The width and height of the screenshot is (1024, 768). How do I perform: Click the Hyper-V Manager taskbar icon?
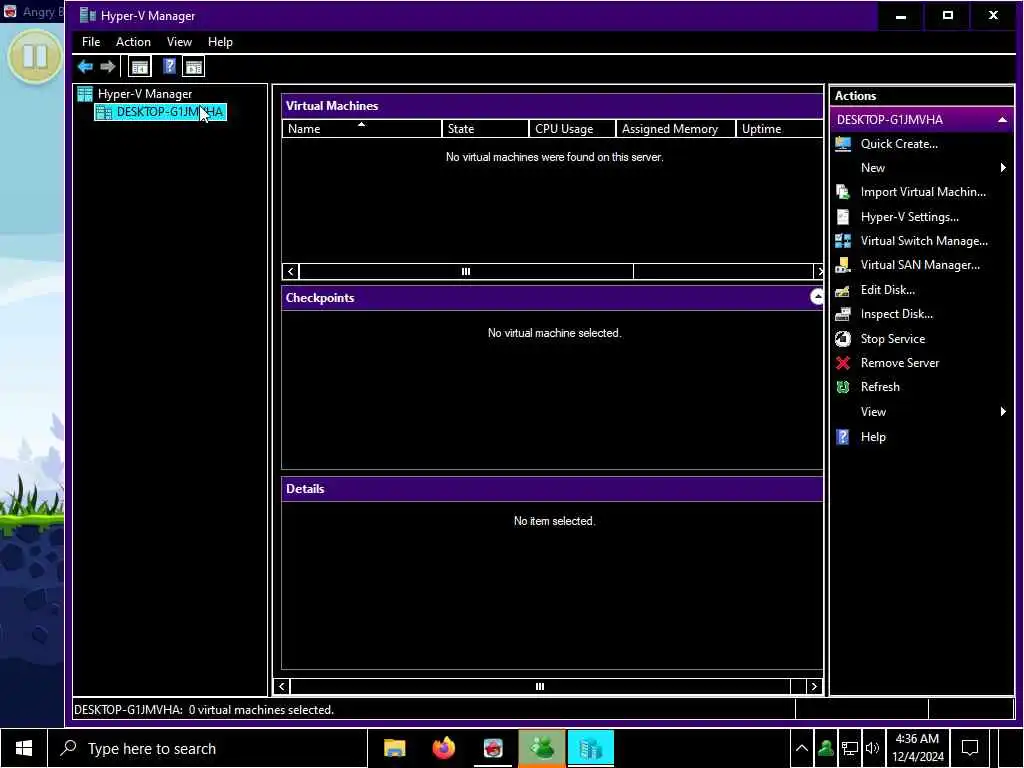pyautogui.click(x=590, y=748)
